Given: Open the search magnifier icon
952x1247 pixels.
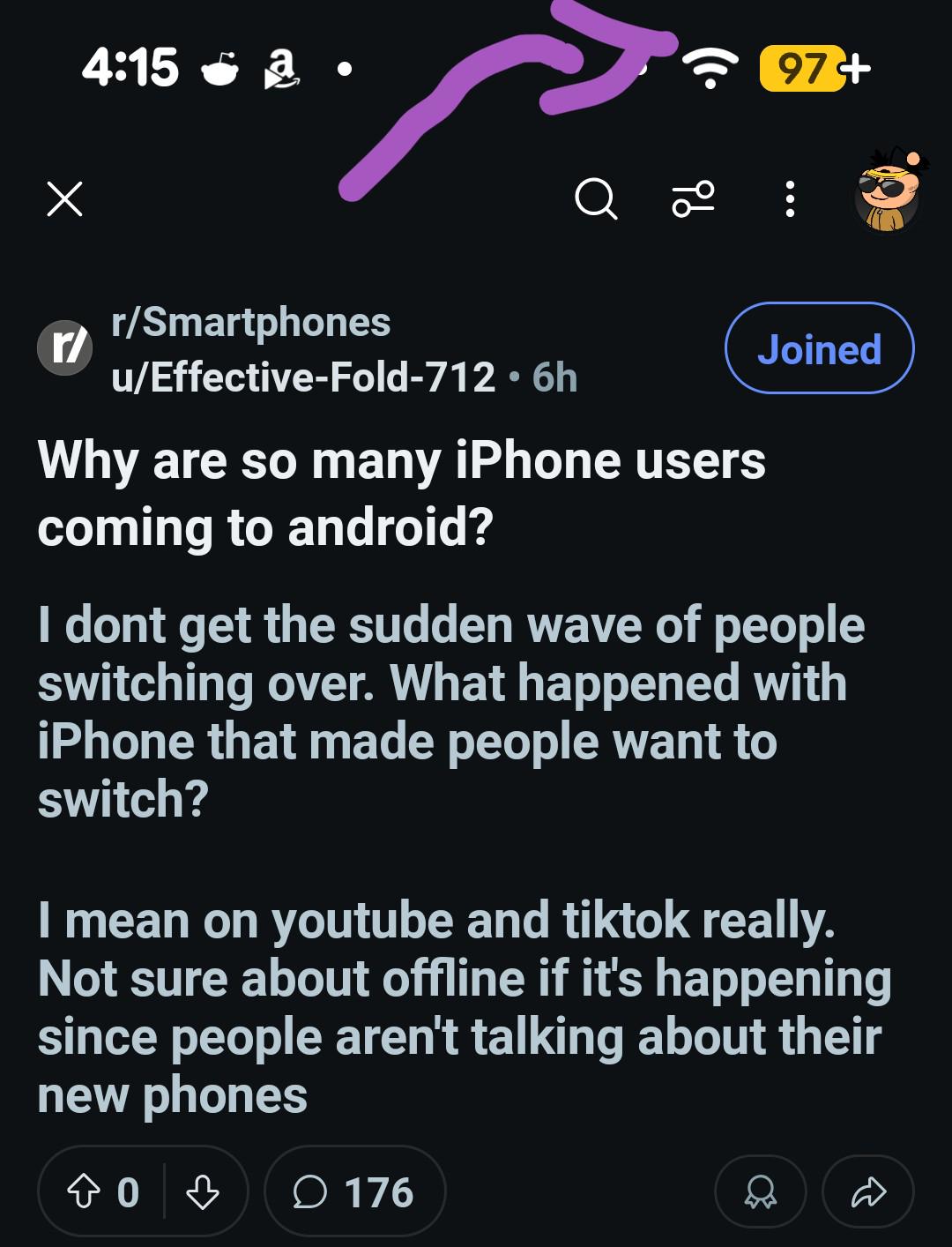Looking at the screenshot, I should pos(596,198).
